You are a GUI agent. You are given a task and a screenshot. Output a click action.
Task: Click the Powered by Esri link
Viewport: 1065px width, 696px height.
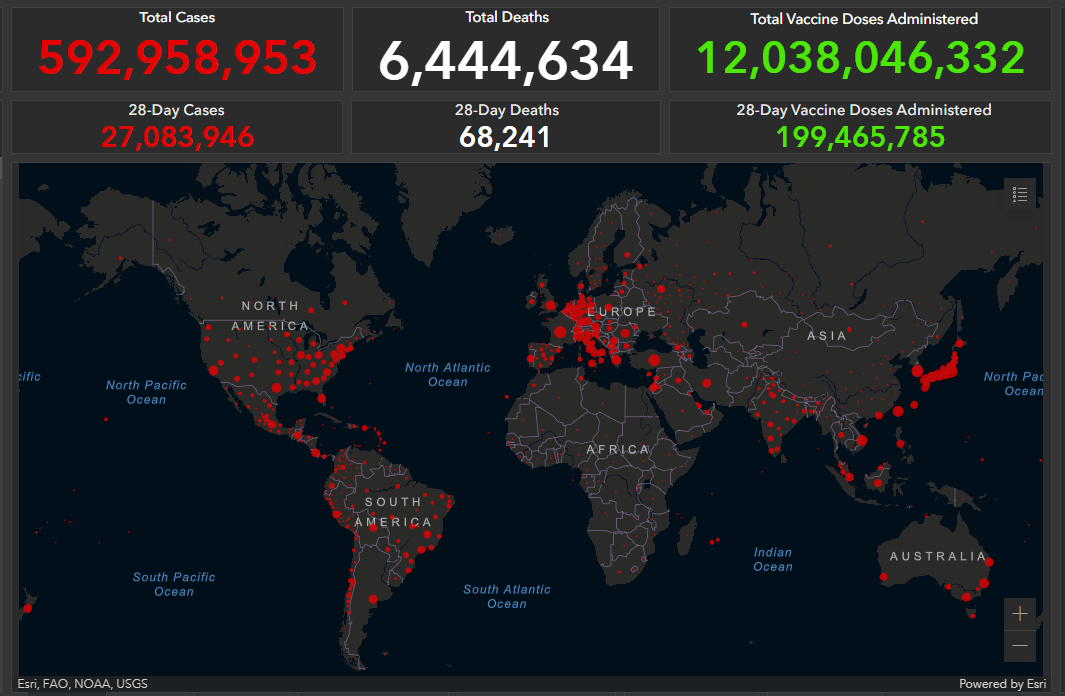[x=1002, y=684]
